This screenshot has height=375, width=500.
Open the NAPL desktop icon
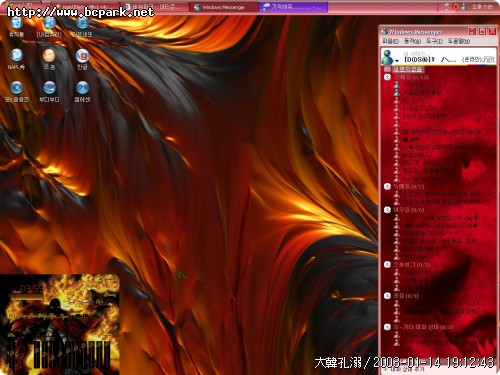click(x=16, y=60)
